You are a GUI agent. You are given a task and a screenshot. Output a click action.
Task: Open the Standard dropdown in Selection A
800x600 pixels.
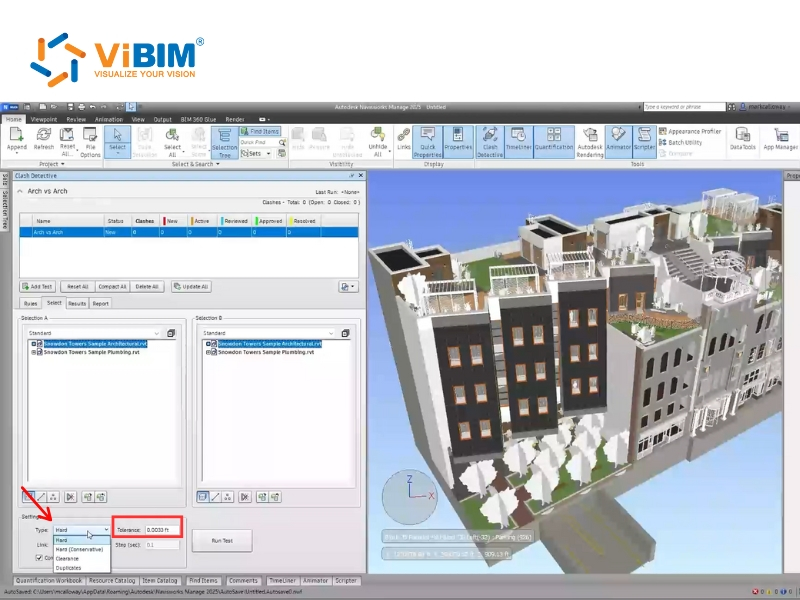93,333
